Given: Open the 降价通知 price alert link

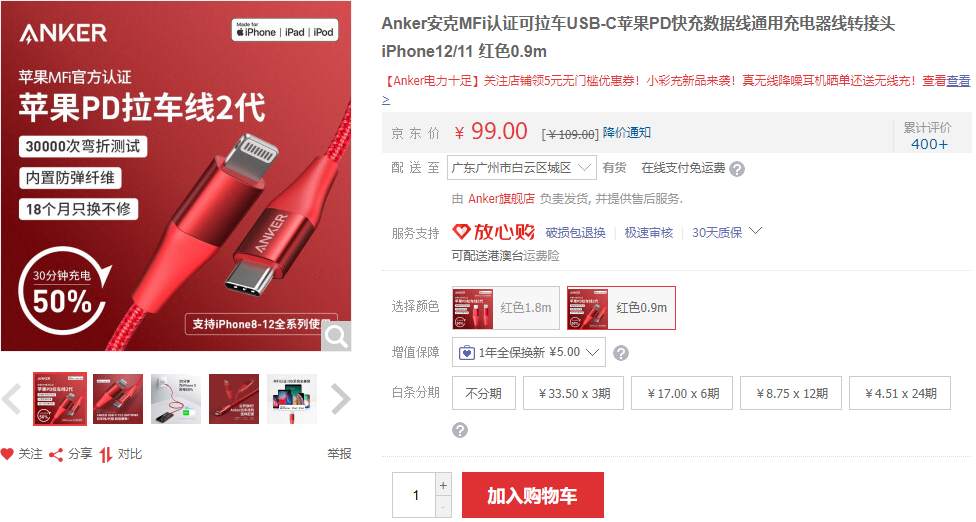Looking at the screenshot, I should [x=627, y=133].
